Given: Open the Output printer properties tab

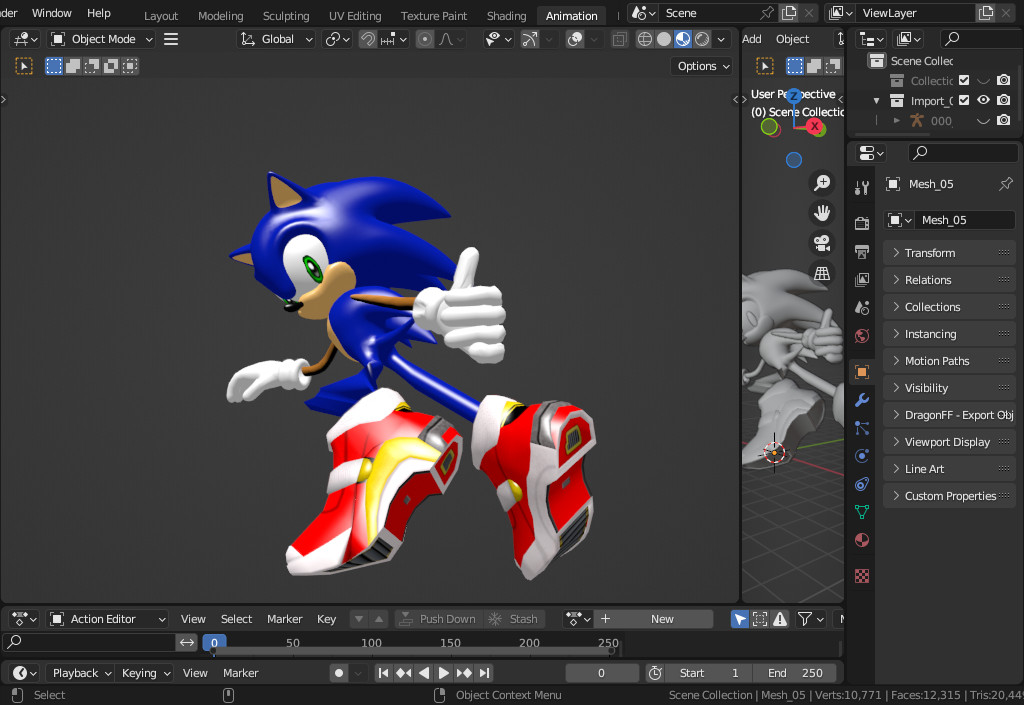Looking at the screenshot, I should pos(861,251).
